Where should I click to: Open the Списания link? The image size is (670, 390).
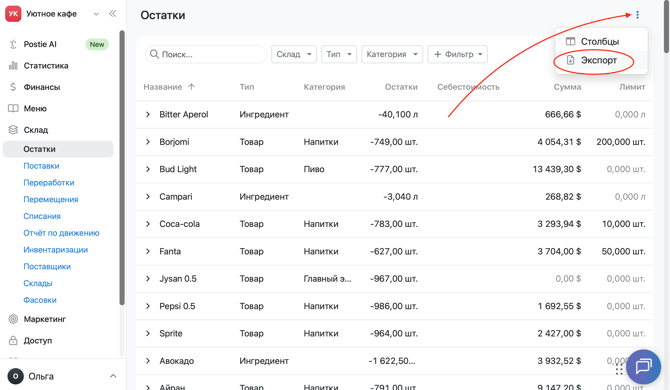42,216
